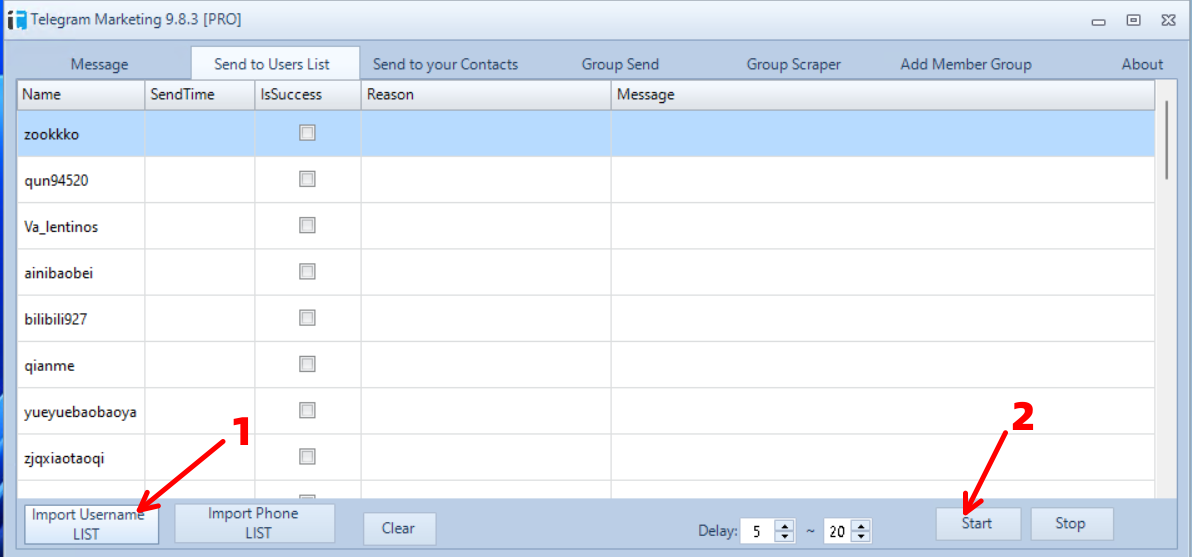Click the Telegram Marketing app icon in title bar

(x=16, y=20)
